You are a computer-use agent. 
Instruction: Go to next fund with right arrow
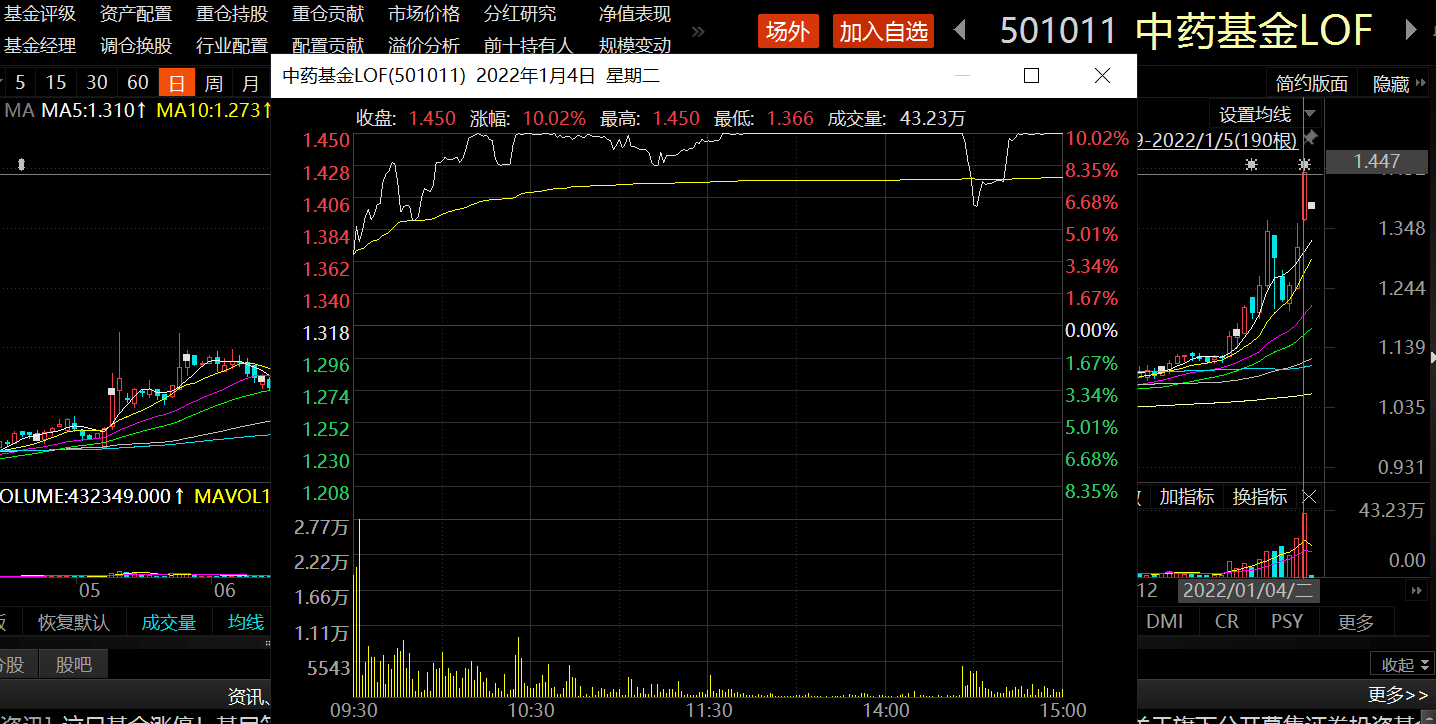1411,31
